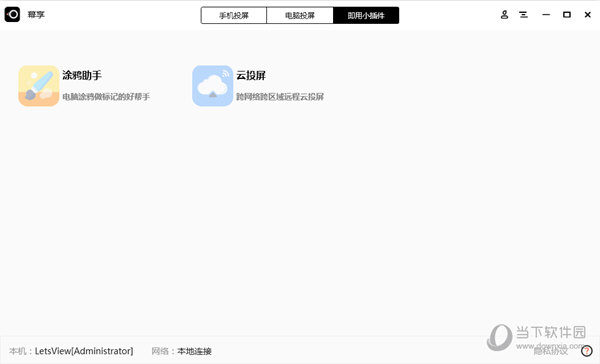The image size is (600, 364).
Task: Open the 云投屏 cloud plugin icon
Action: click(x=213, y=86)
